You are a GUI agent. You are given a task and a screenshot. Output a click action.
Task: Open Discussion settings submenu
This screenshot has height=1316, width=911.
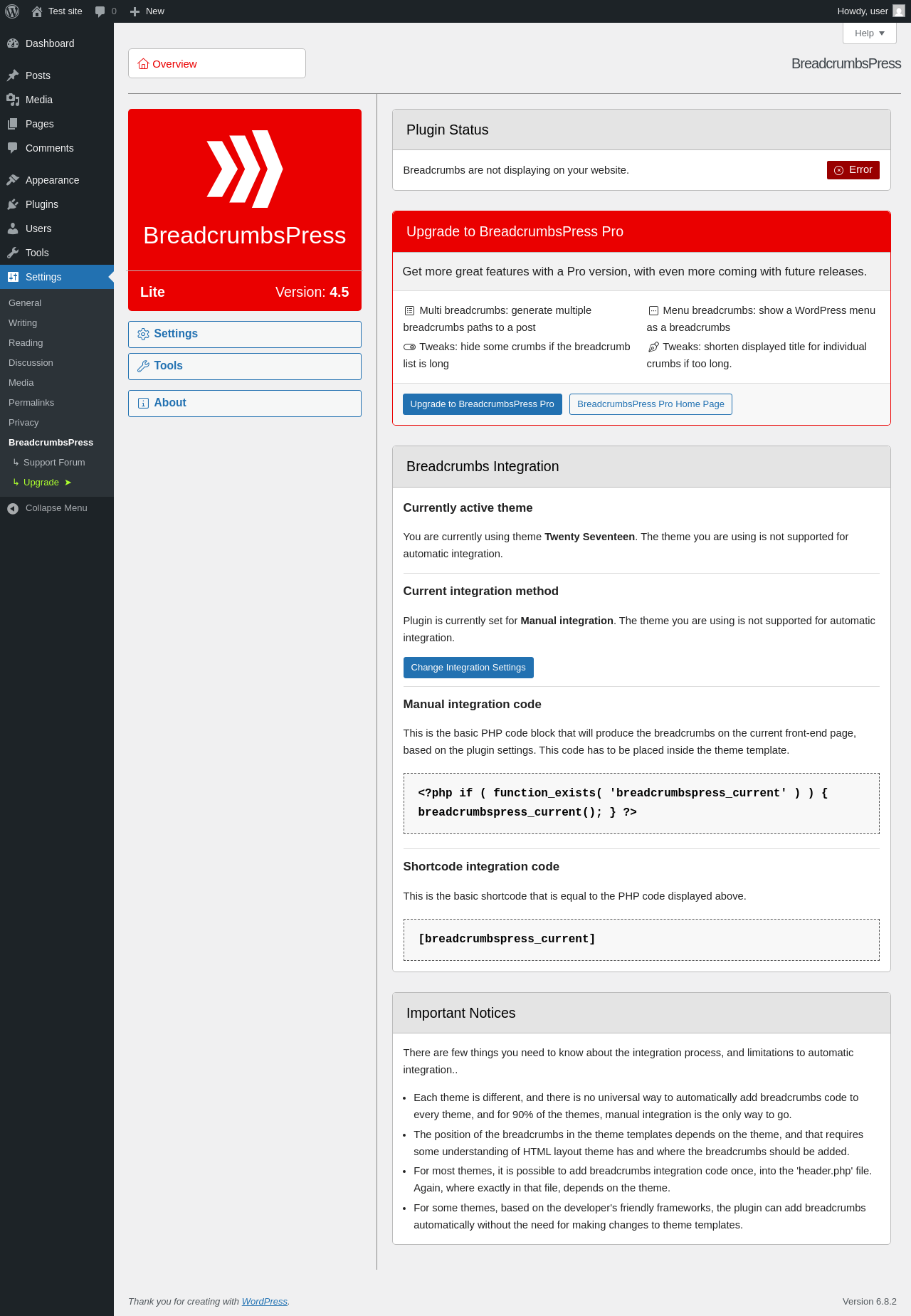(31, 363)
